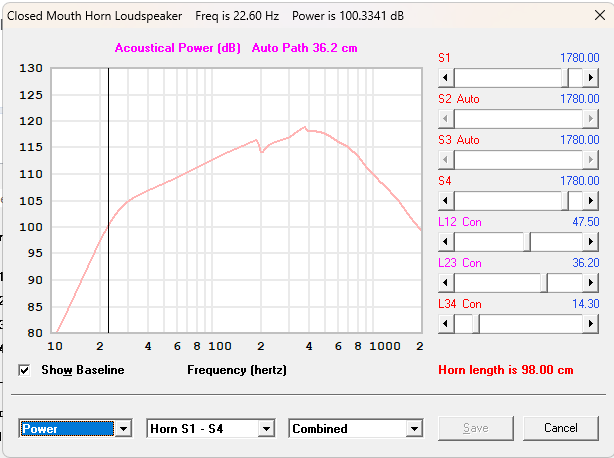614x458 pixels.
Task: Click the S3 Auto label
Action: coord(459,140)
